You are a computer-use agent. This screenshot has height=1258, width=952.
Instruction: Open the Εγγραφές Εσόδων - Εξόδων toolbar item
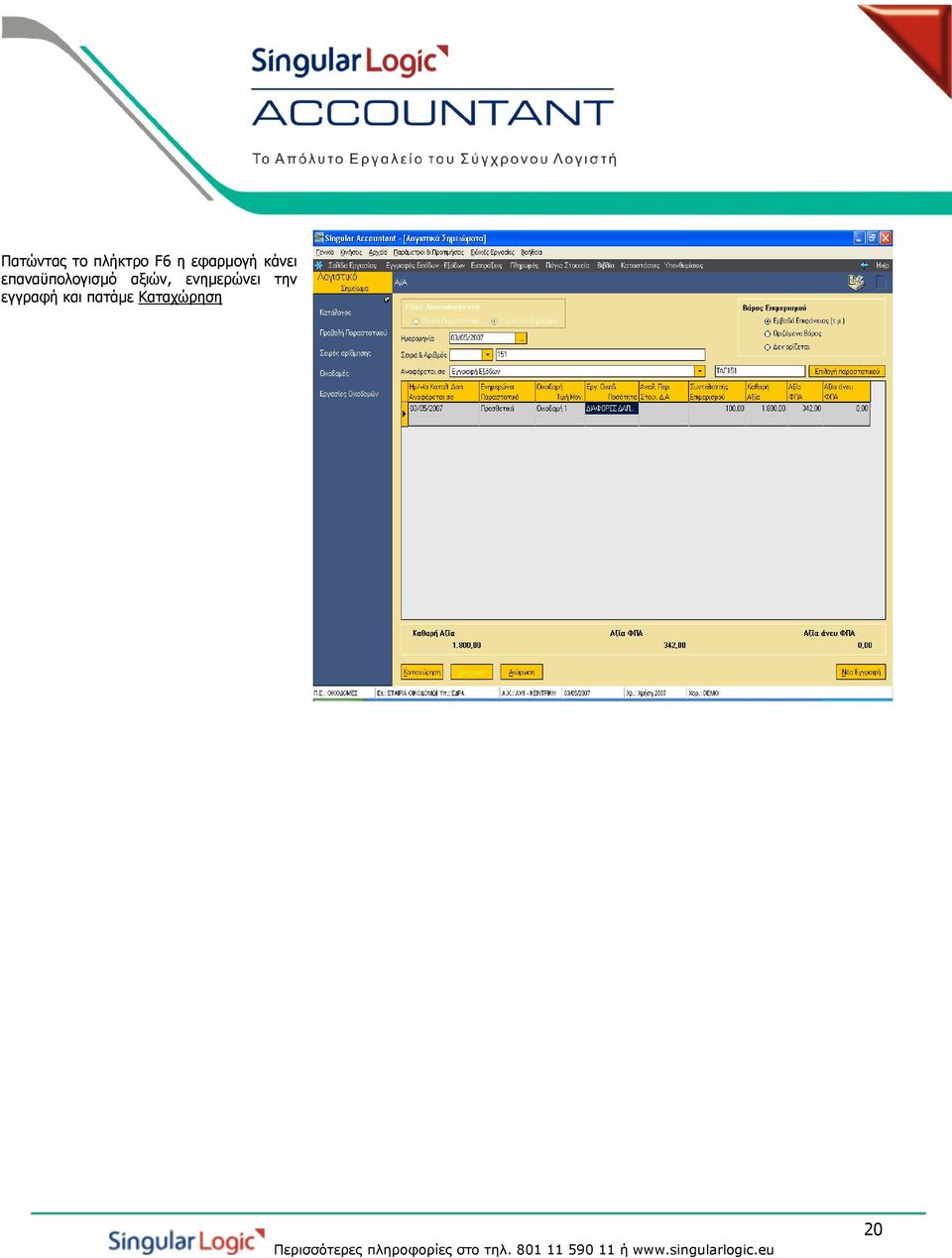pos(425,265)
